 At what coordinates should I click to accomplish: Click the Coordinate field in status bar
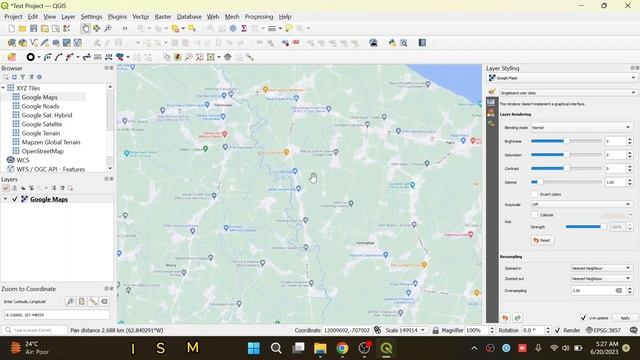pos(347,330)
